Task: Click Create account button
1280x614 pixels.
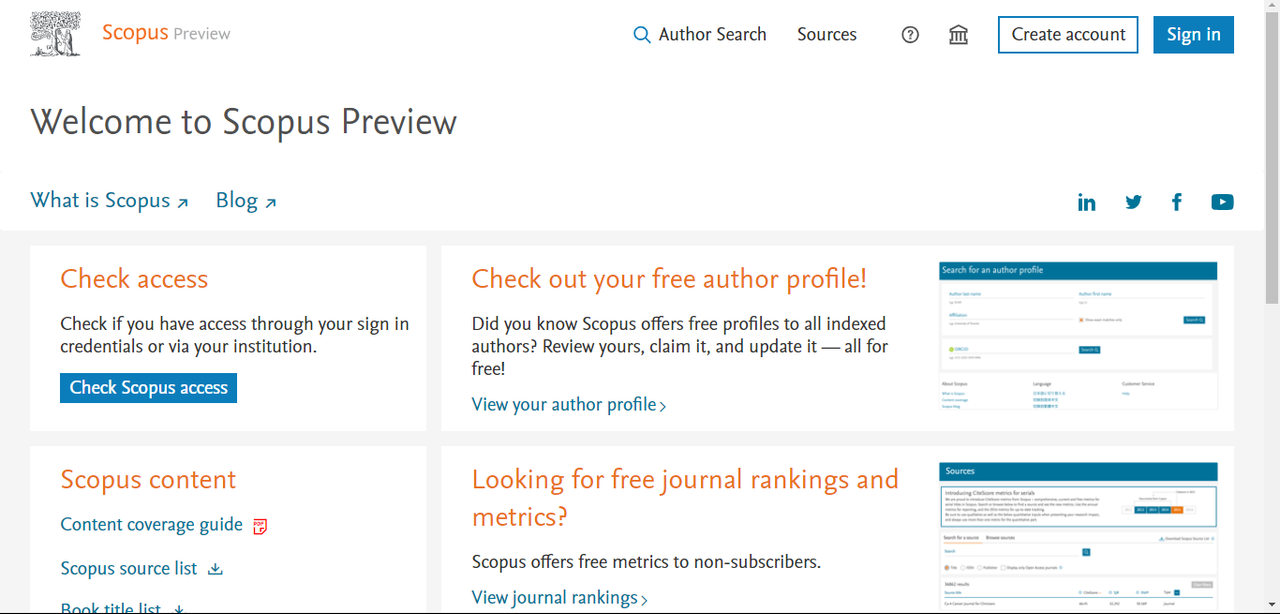Action: [1068, 35]
